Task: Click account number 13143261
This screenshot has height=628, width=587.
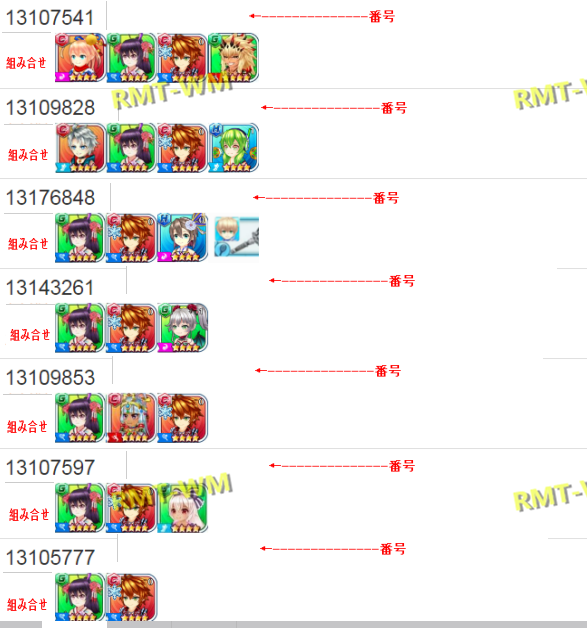Action: (x=50, y=288)
